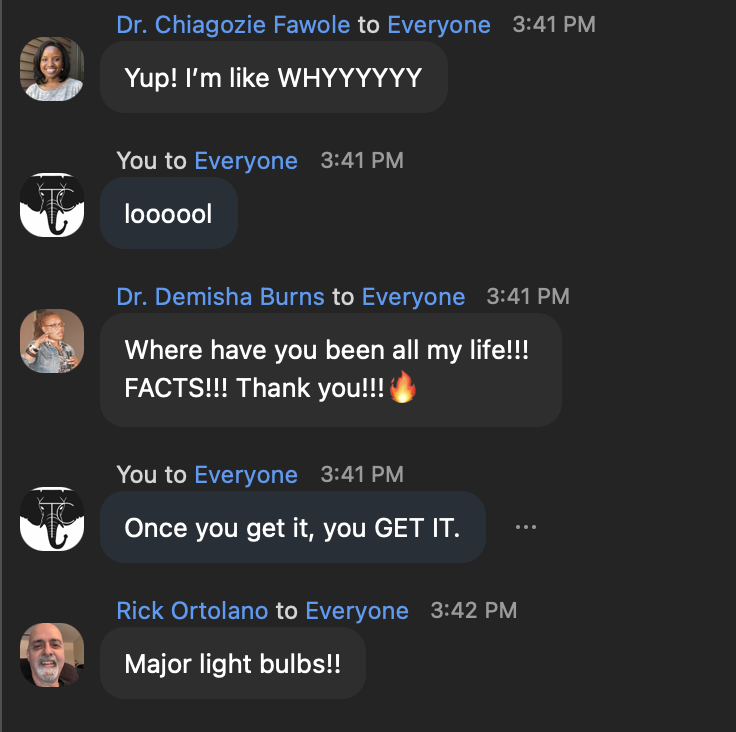The image size is (736, 732).
Task: Click 'Everyone' recipient in Rick Ortolano's header
Action: tap(357, 610)
